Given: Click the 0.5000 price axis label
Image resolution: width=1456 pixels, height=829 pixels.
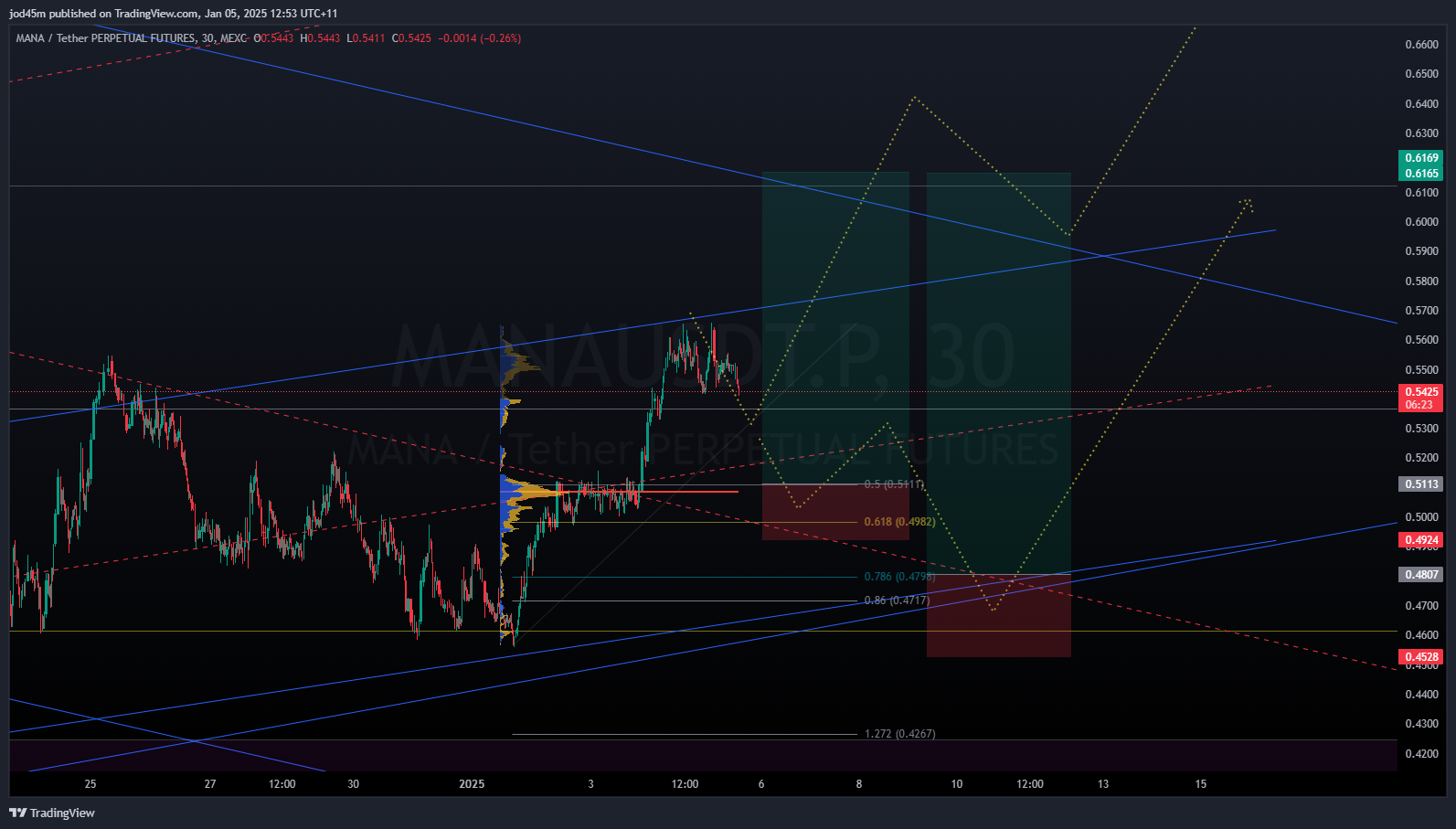Looking at the screenshot, I should click(1421, 517).
